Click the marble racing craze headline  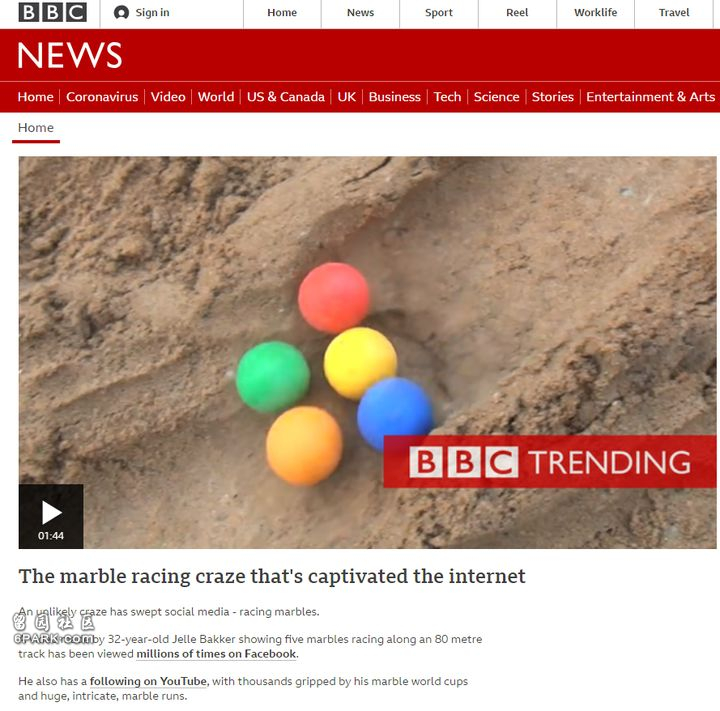(272, 576)
